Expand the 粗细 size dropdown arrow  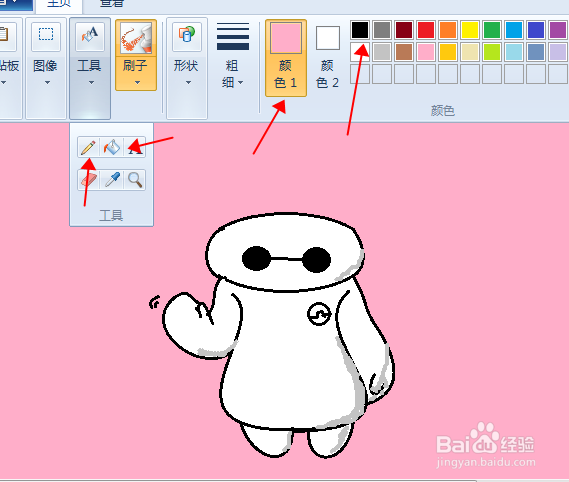point(241,83)
